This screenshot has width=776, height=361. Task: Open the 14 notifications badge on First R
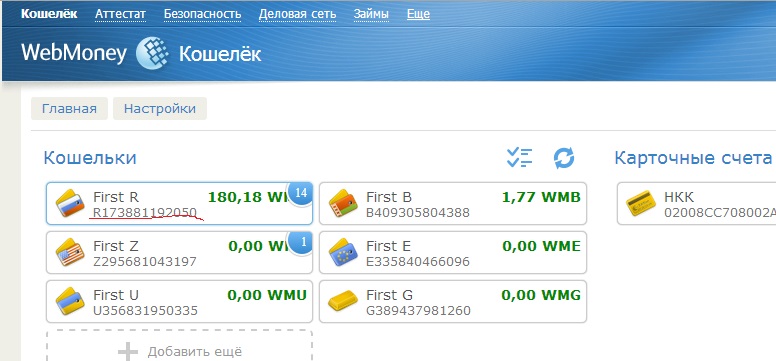[x=300, y=194]
